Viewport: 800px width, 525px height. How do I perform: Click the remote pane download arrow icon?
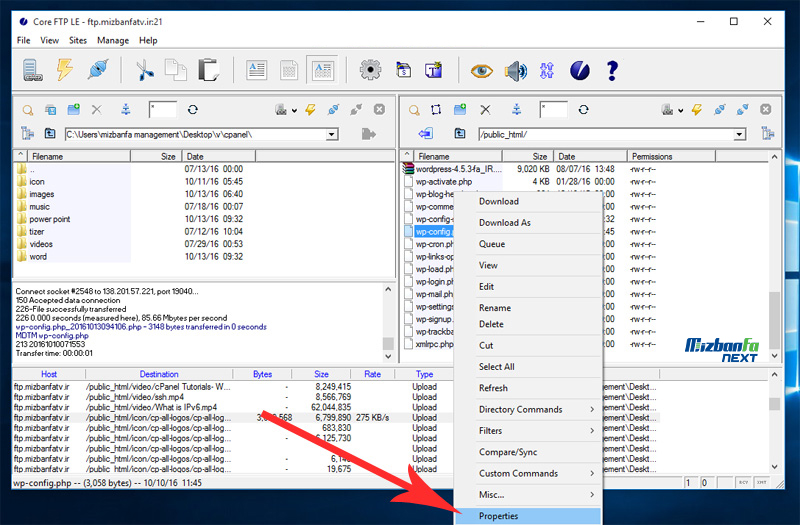tap(425, 134)
